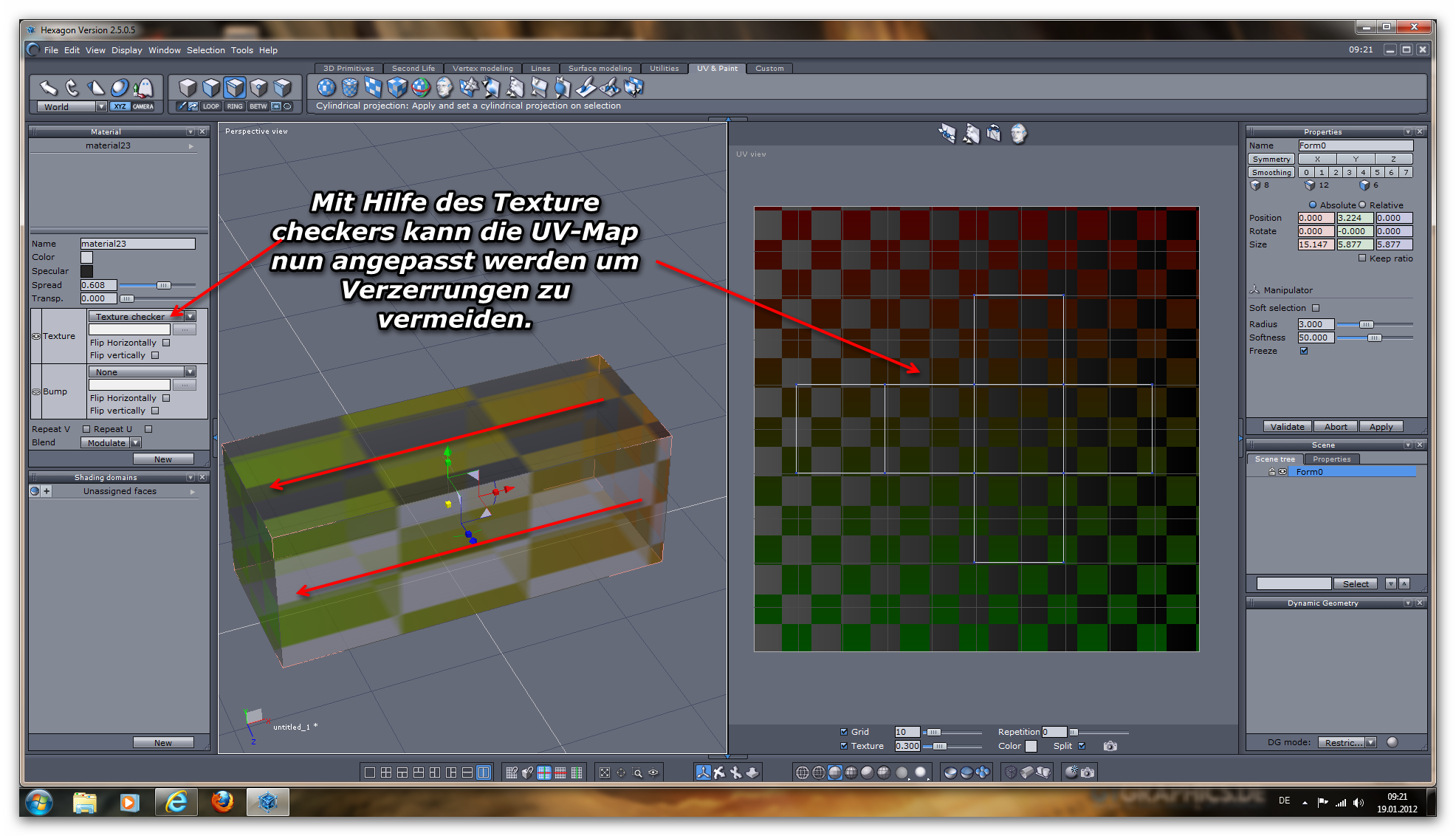Switch to the Vertex modeling tab
This screenshot has width=1456, height=836.
tap(482, 68)
